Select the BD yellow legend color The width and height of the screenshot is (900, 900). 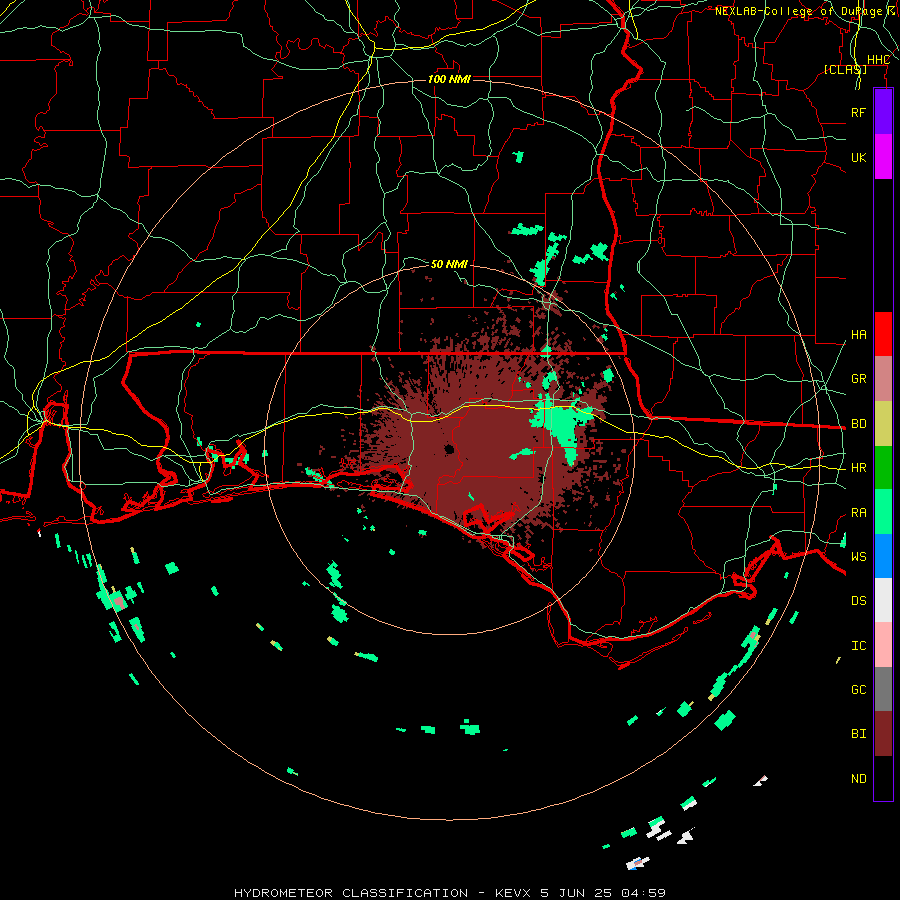click(x=883, y=424)
